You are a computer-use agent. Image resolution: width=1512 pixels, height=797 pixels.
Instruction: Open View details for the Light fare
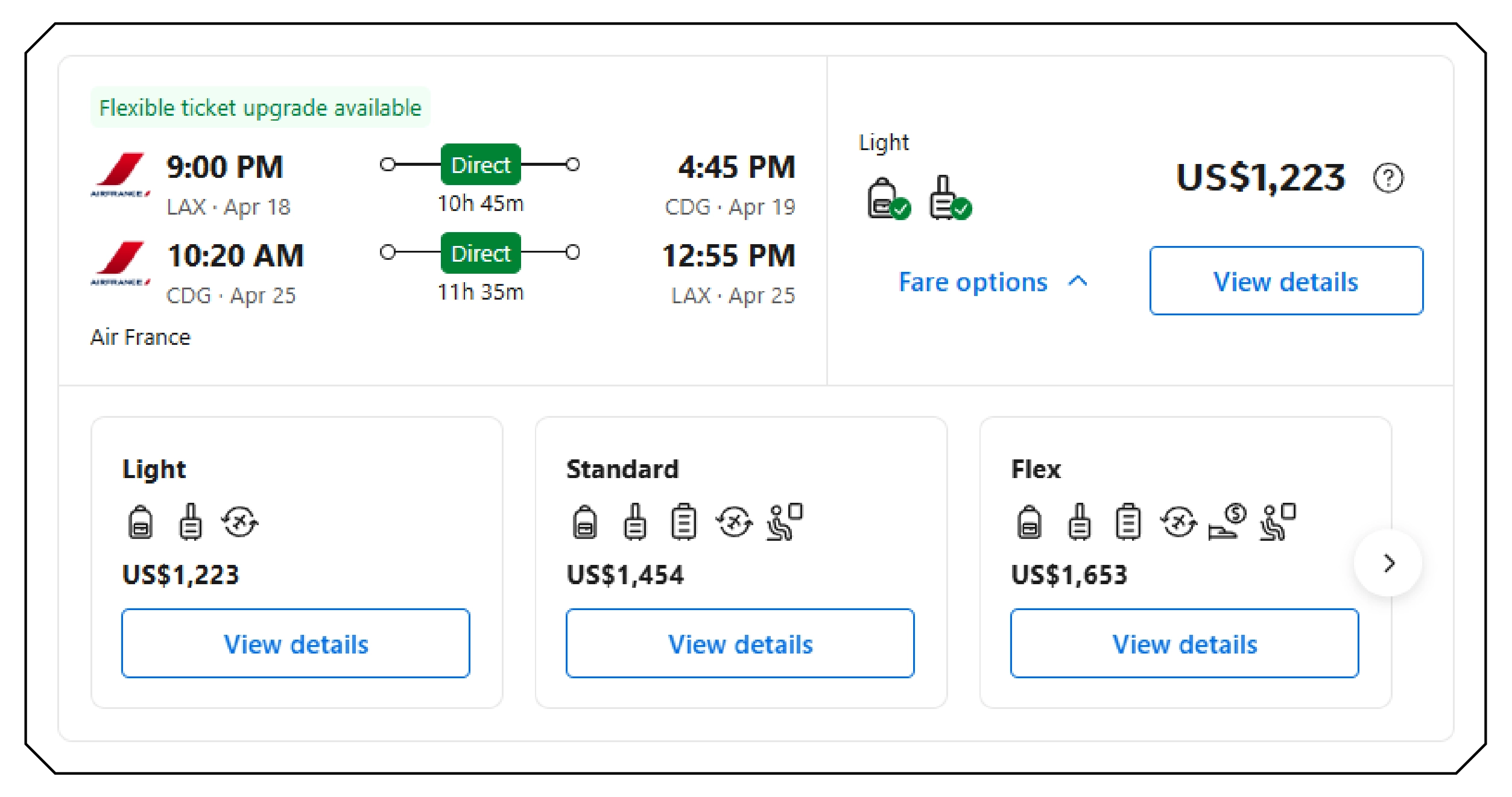296,643
